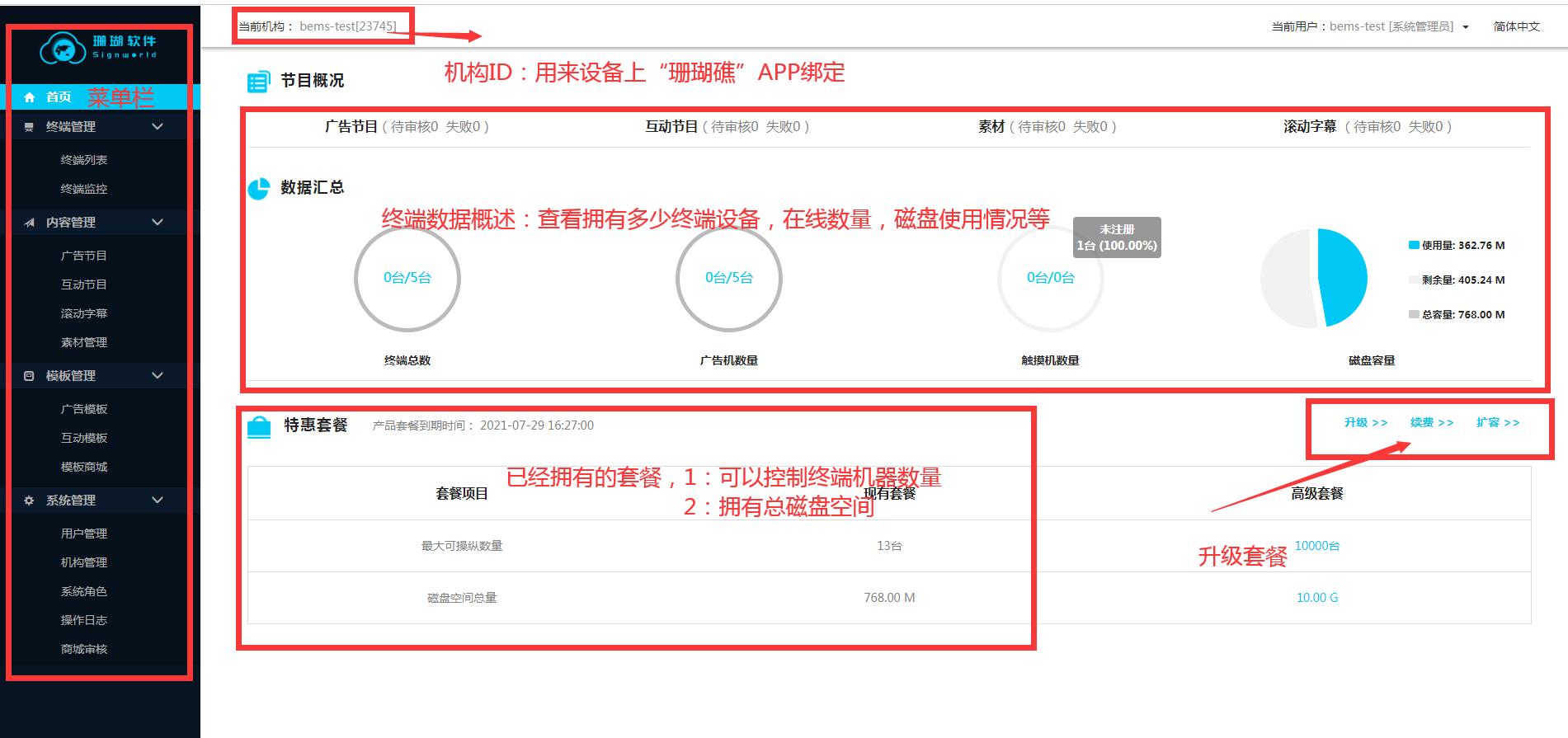Collapse the 内容管理 menu chevron
1568x738 pixels.
click(x=158, y=223)
